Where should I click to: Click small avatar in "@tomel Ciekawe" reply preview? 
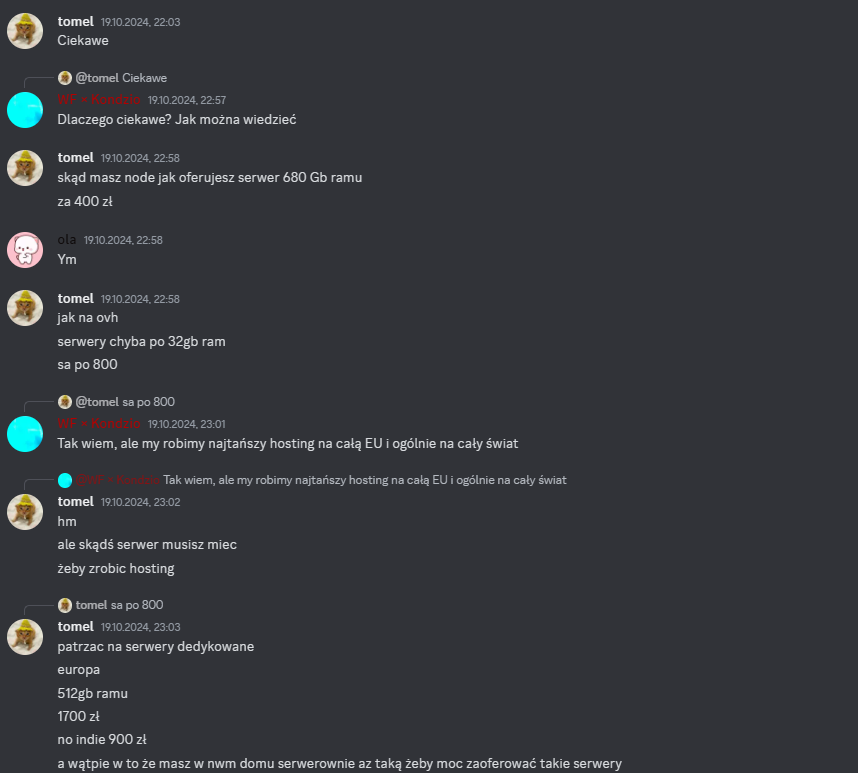point(65,78)
